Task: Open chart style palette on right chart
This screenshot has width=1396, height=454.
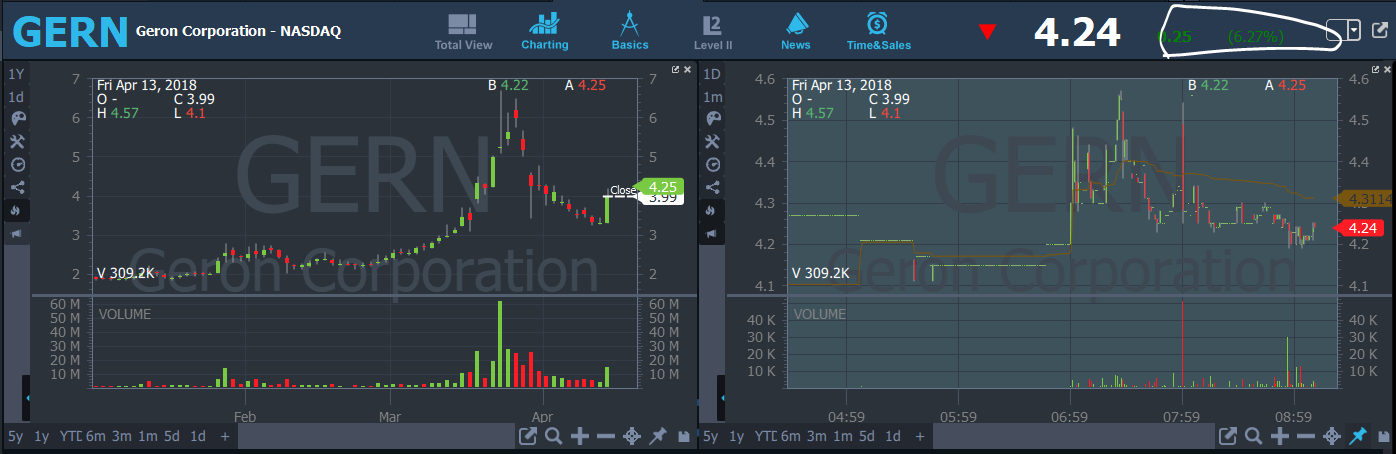Action: tap(713, 119)
